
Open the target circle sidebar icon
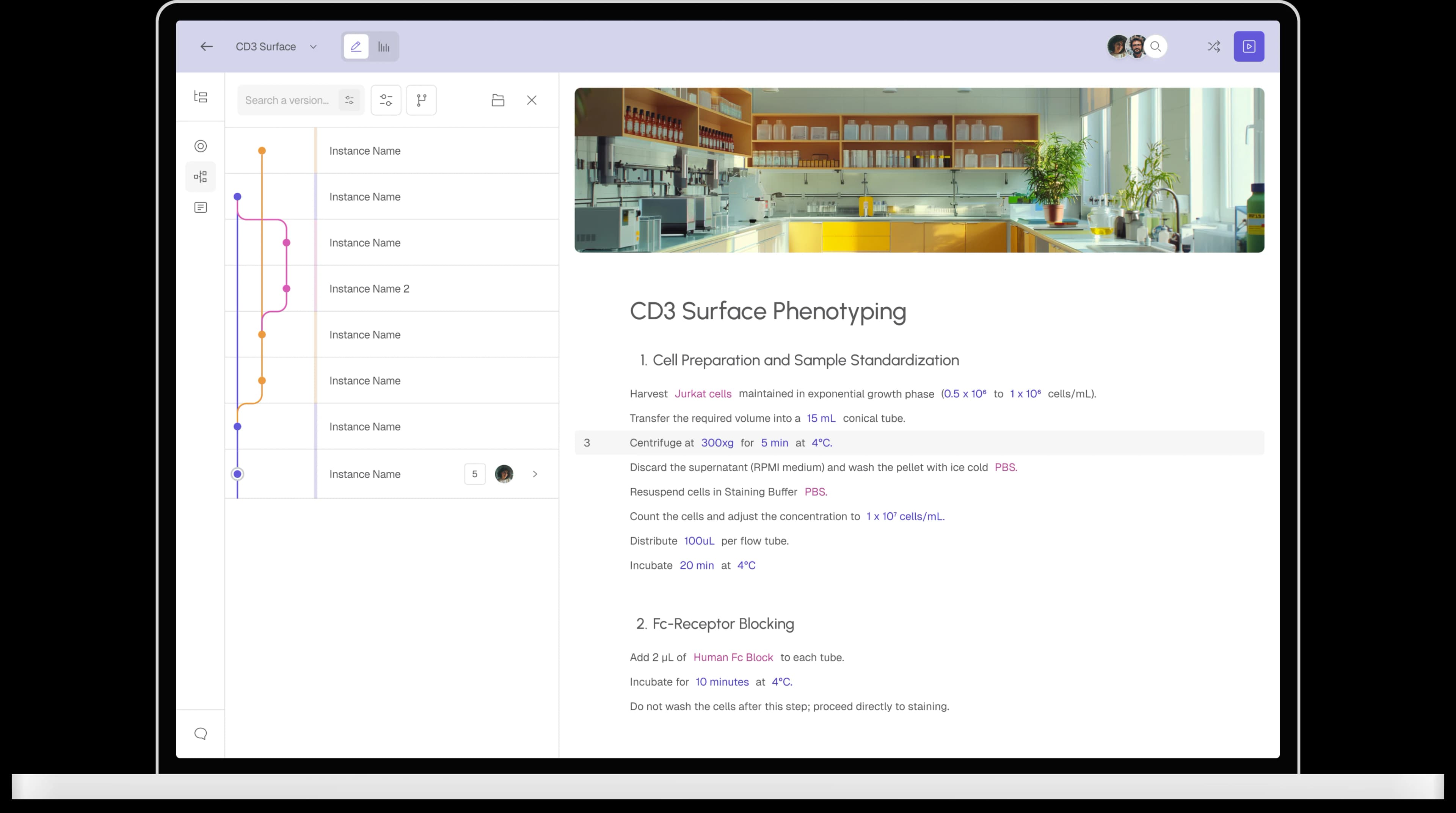201,146
